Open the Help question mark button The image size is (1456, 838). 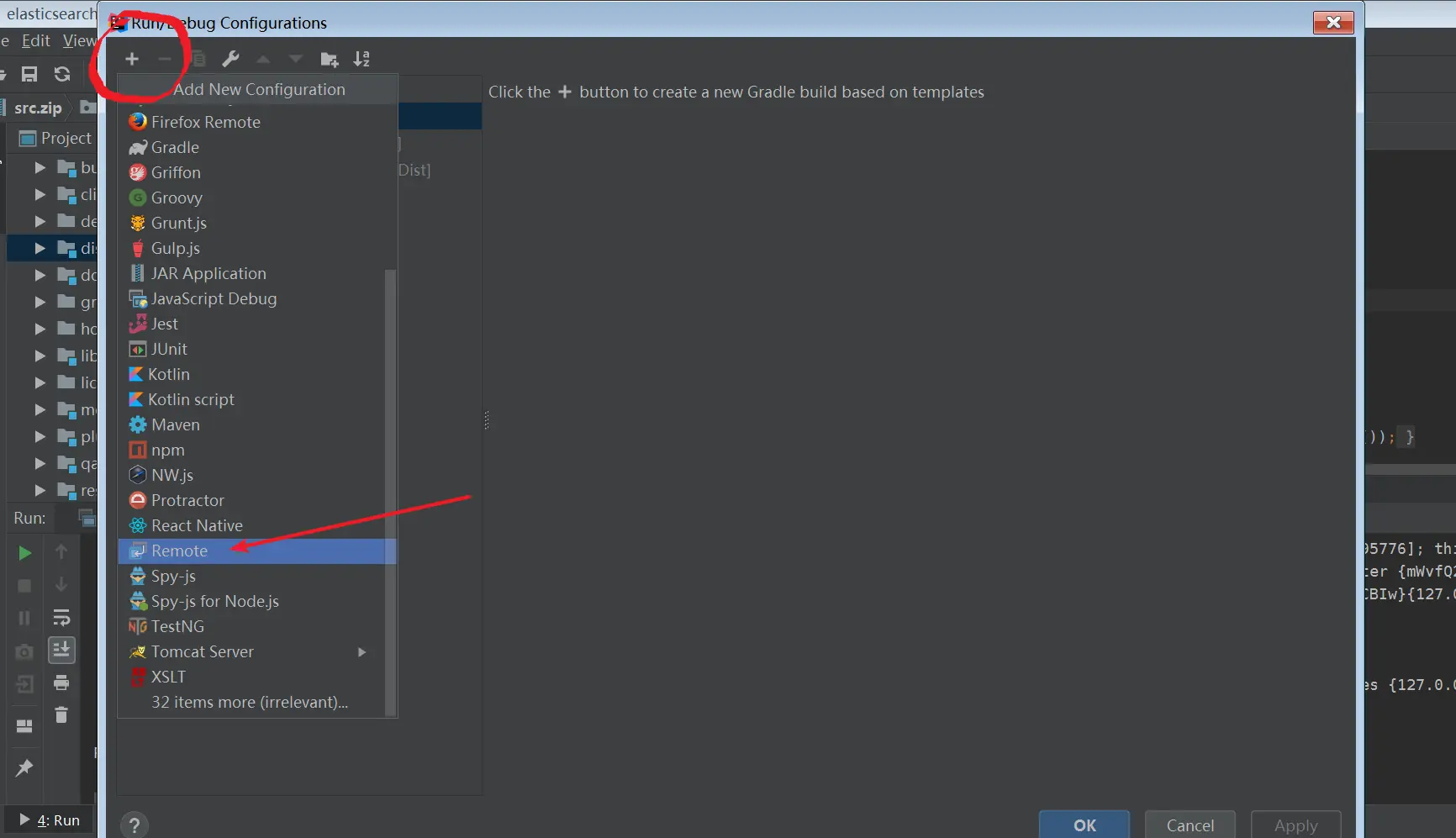pyautogui.click(x=135, y=825)
